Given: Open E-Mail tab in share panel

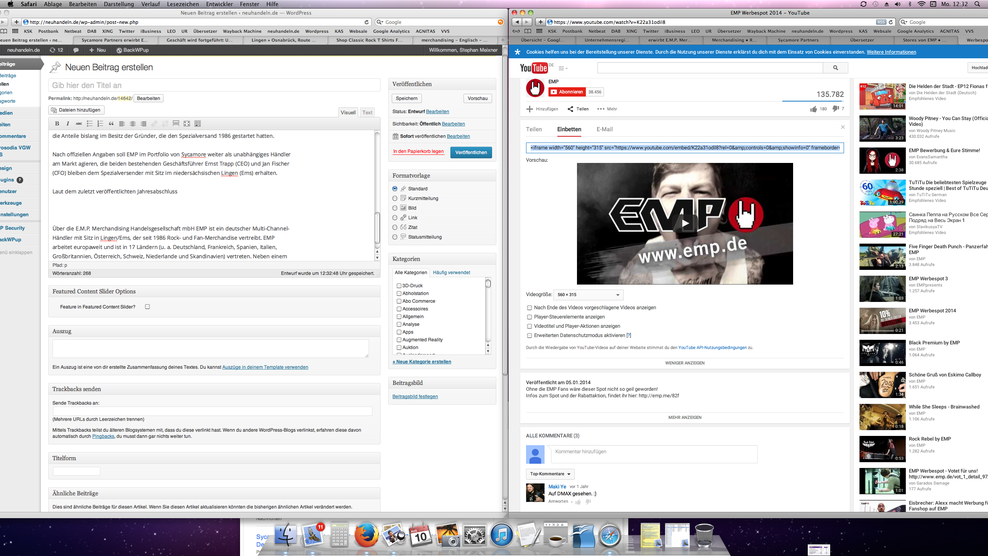Looking at the screenshot, I should (604, 129).
